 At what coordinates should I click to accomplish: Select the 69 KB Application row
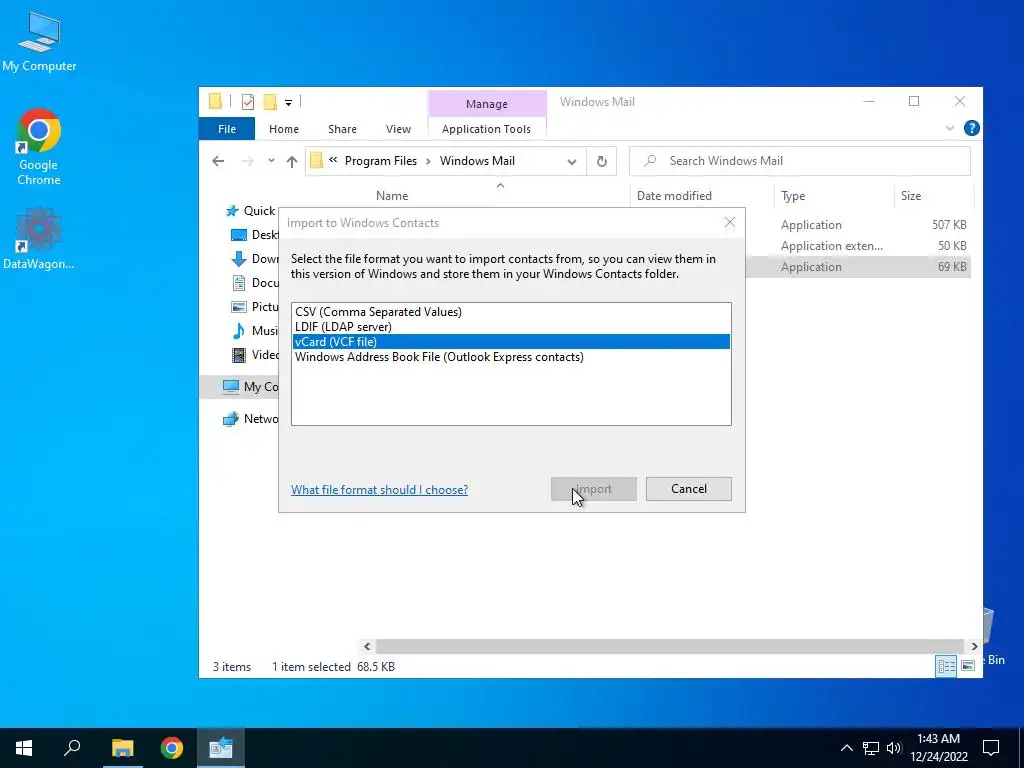857,267
